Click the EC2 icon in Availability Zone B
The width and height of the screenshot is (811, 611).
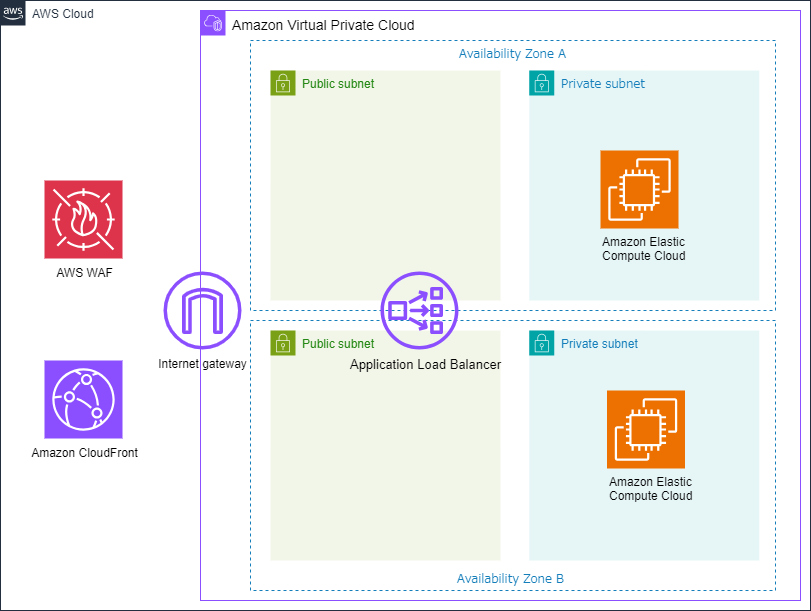(x=646, y=429)
